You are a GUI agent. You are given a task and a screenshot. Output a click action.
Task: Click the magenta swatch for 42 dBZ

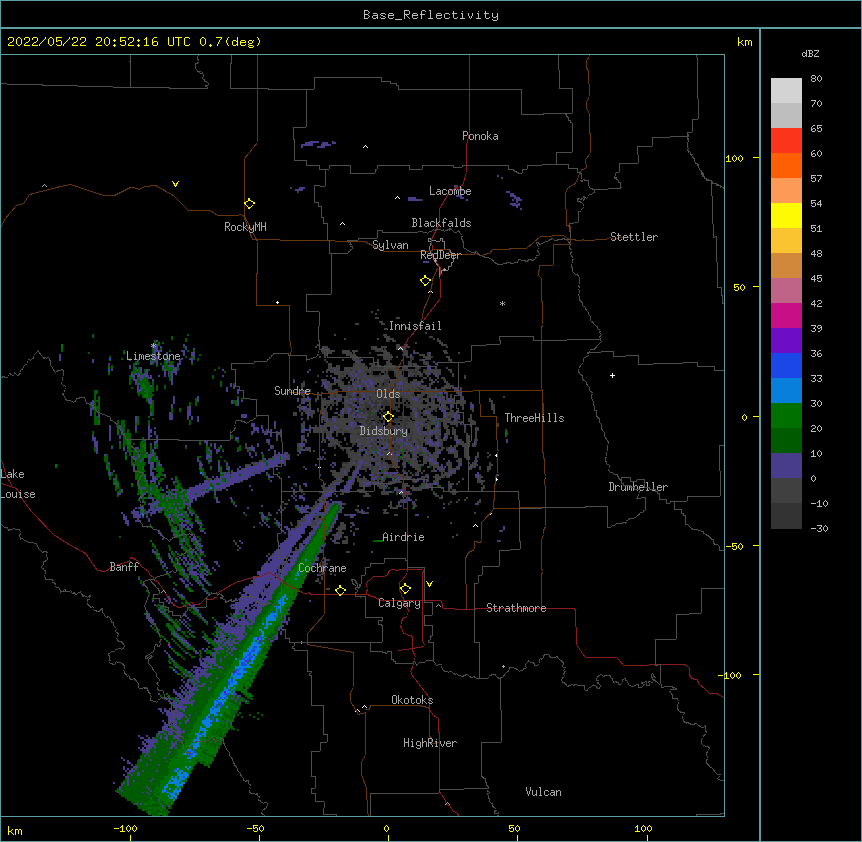786,316
